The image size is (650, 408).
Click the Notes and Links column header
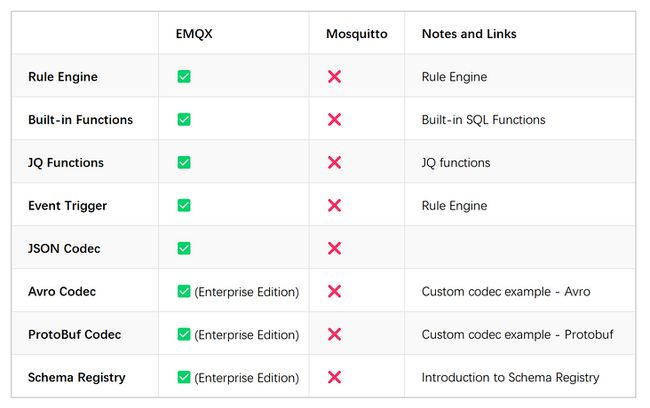coord(469,34)
